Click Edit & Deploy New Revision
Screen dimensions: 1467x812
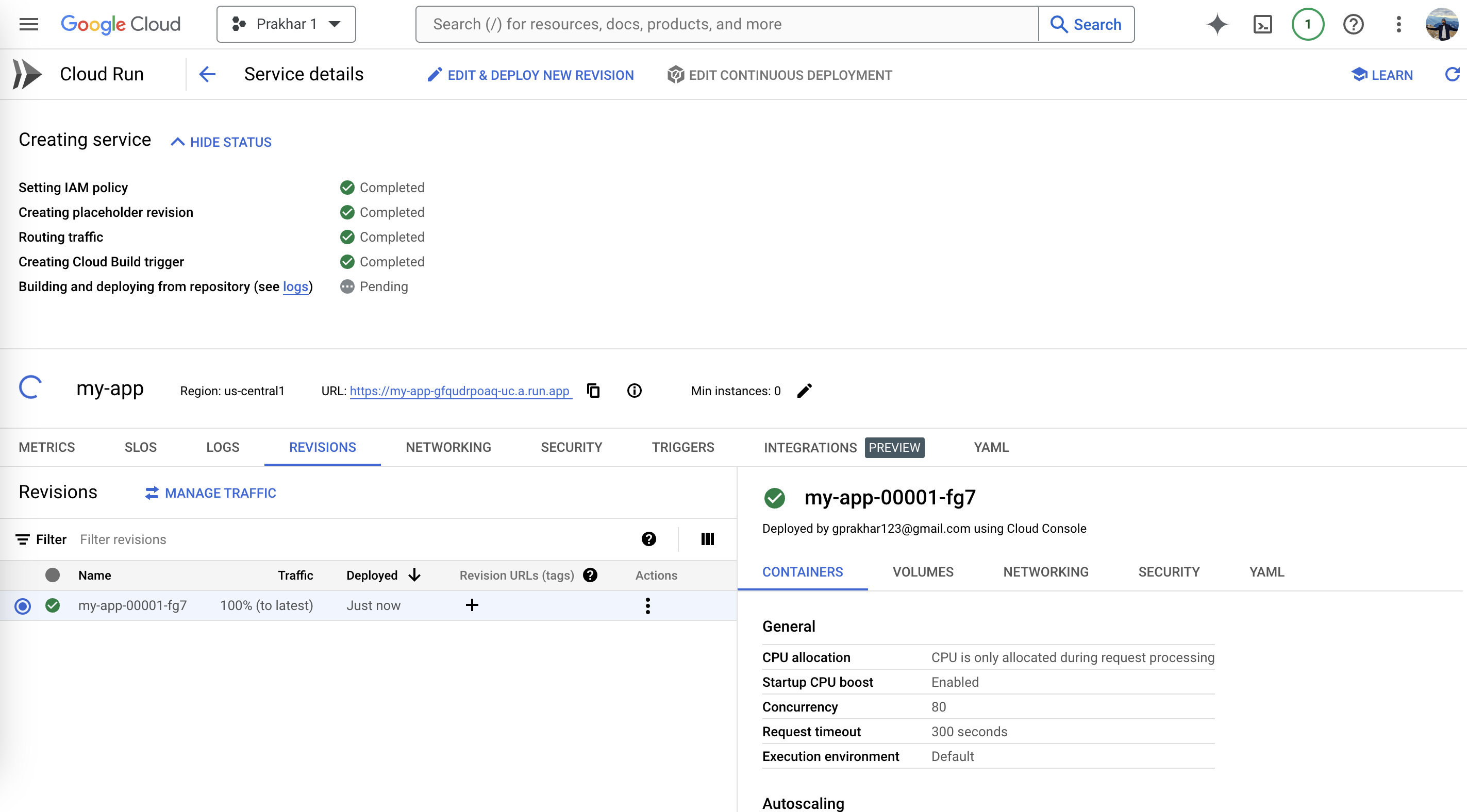coord(530,75)
